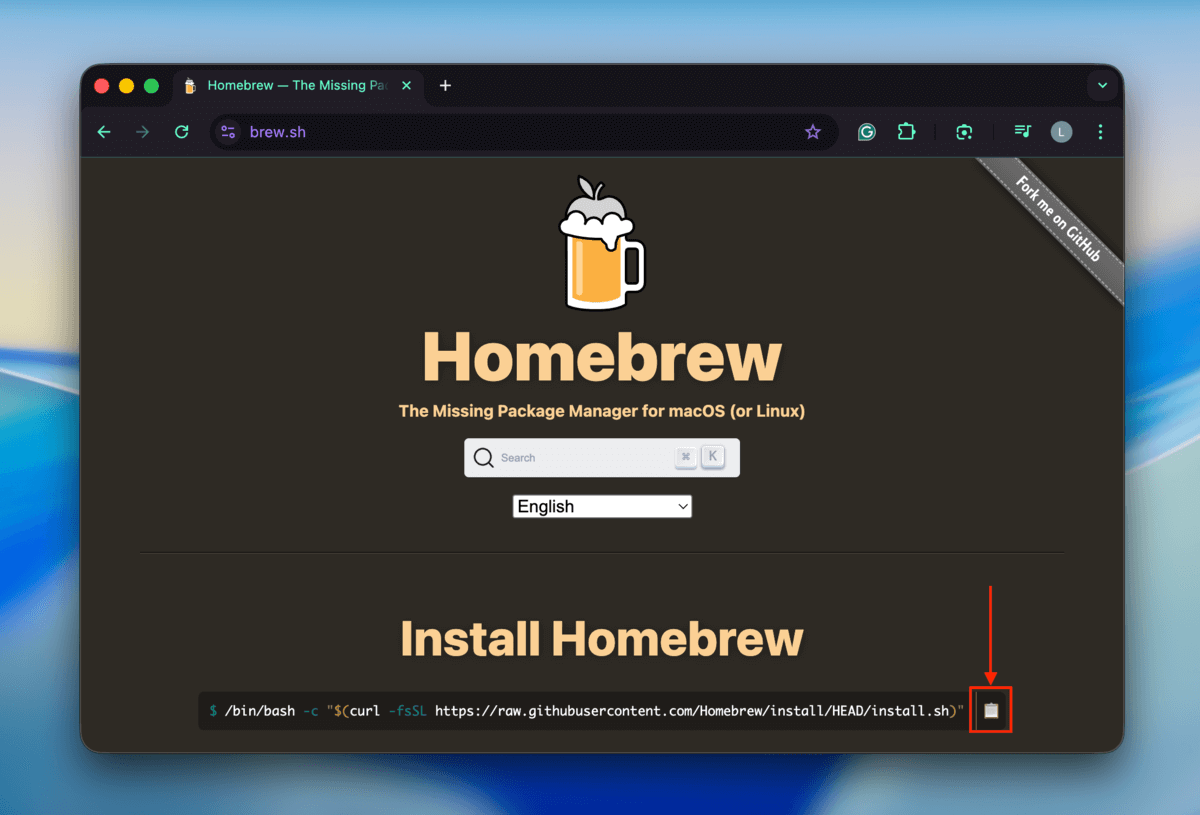The width and height of the screenshot is (1200, 815).
Task: Click the profile avatar marked L
Action: [x=1061, y=131]
